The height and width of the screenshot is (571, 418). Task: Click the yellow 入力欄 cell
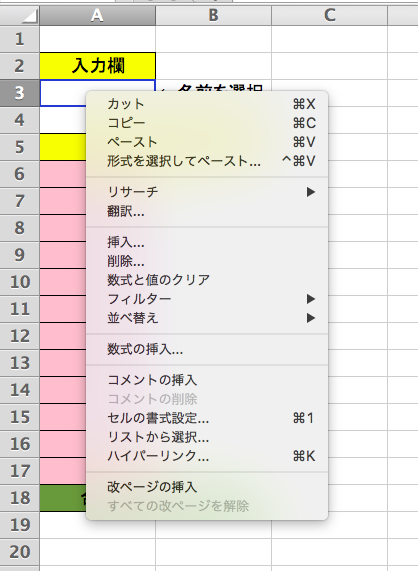98,66
